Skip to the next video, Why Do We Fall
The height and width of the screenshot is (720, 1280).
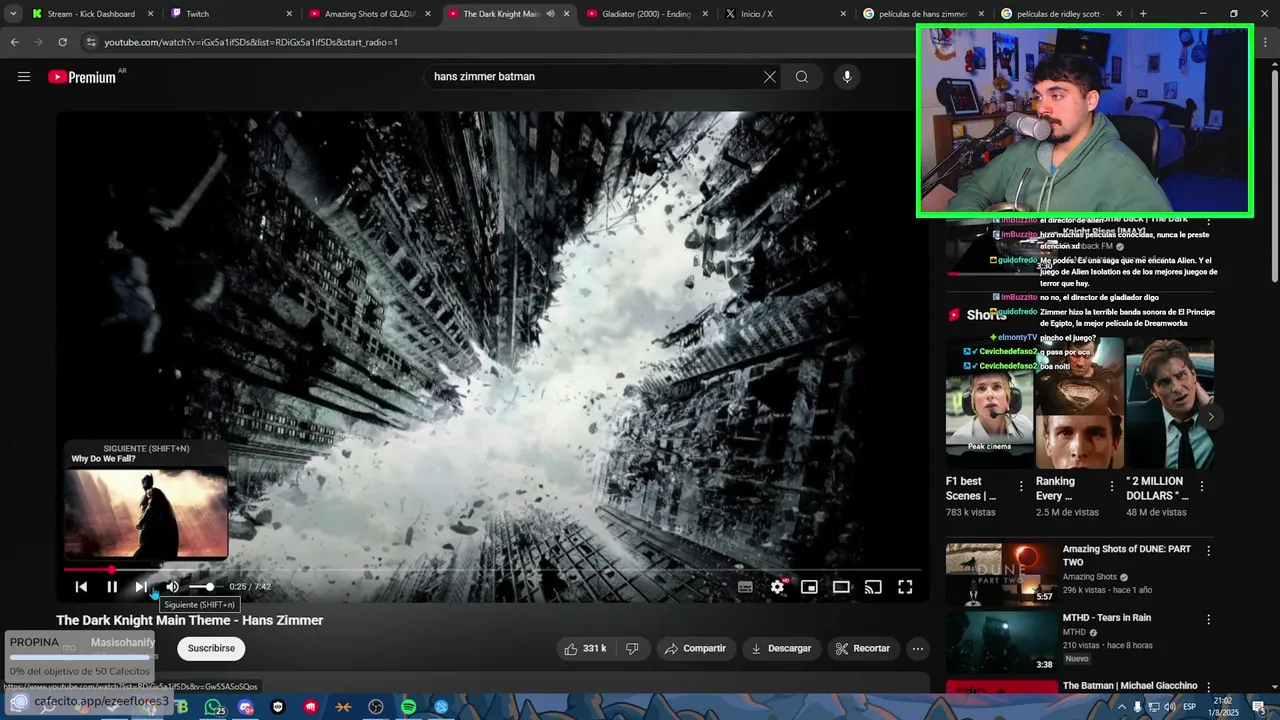(x=141, y=587)
